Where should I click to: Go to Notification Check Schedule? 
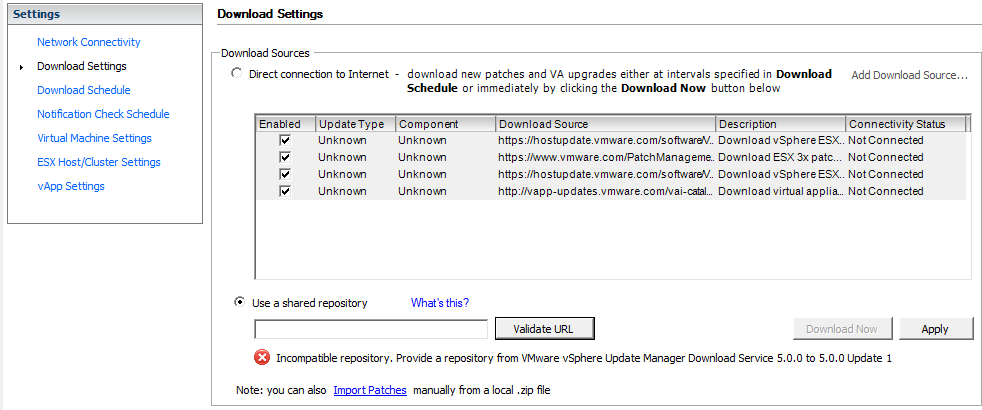point(103,114)
